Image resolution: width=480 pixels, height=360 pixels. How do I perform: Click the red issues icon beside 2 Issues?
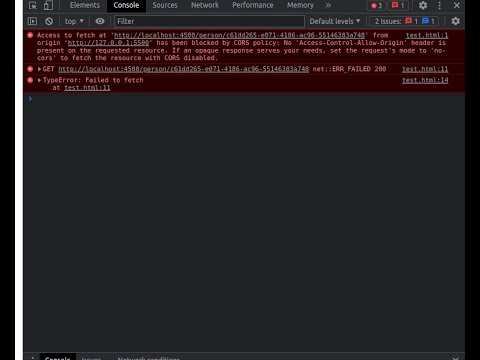408,21
